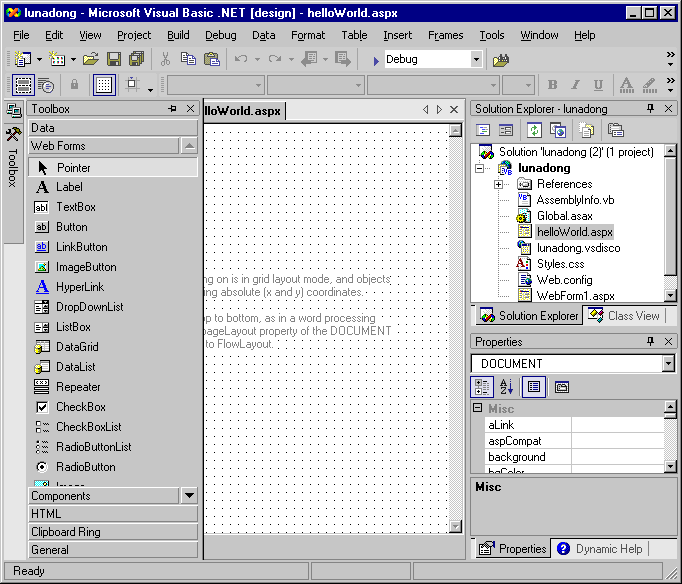Toggle Underline formatting
Viewport: 682px width, 584px height.
598,84
